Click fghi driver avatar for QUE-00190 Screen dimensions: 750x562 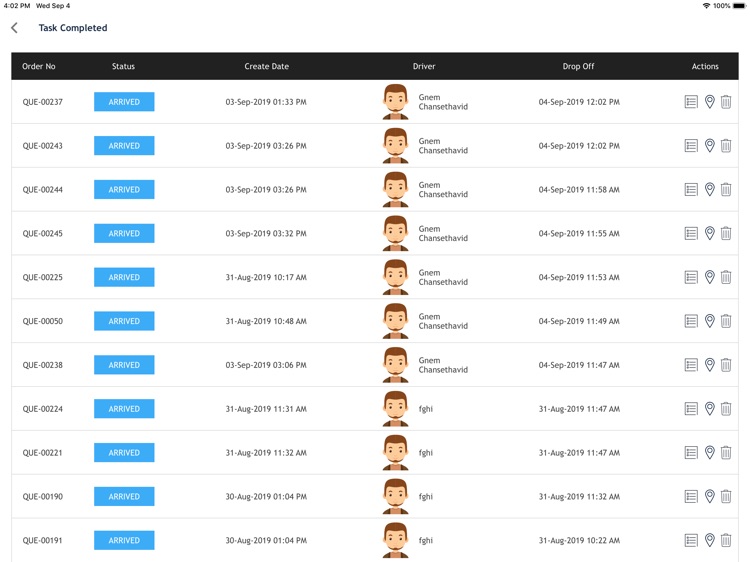tap(396, 496)
